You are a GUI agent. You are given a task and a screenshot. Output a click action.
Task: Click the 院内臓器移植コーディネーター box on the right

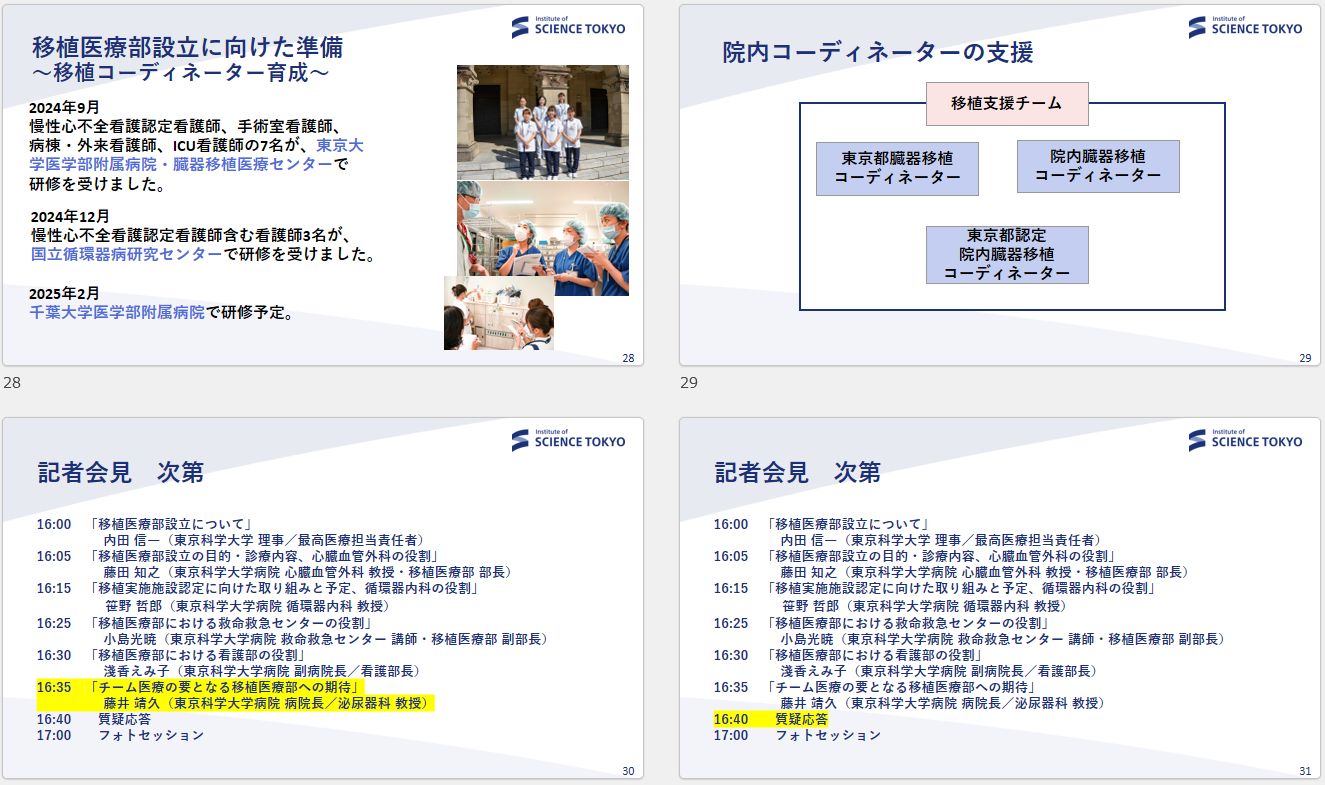click(1097, 167)
